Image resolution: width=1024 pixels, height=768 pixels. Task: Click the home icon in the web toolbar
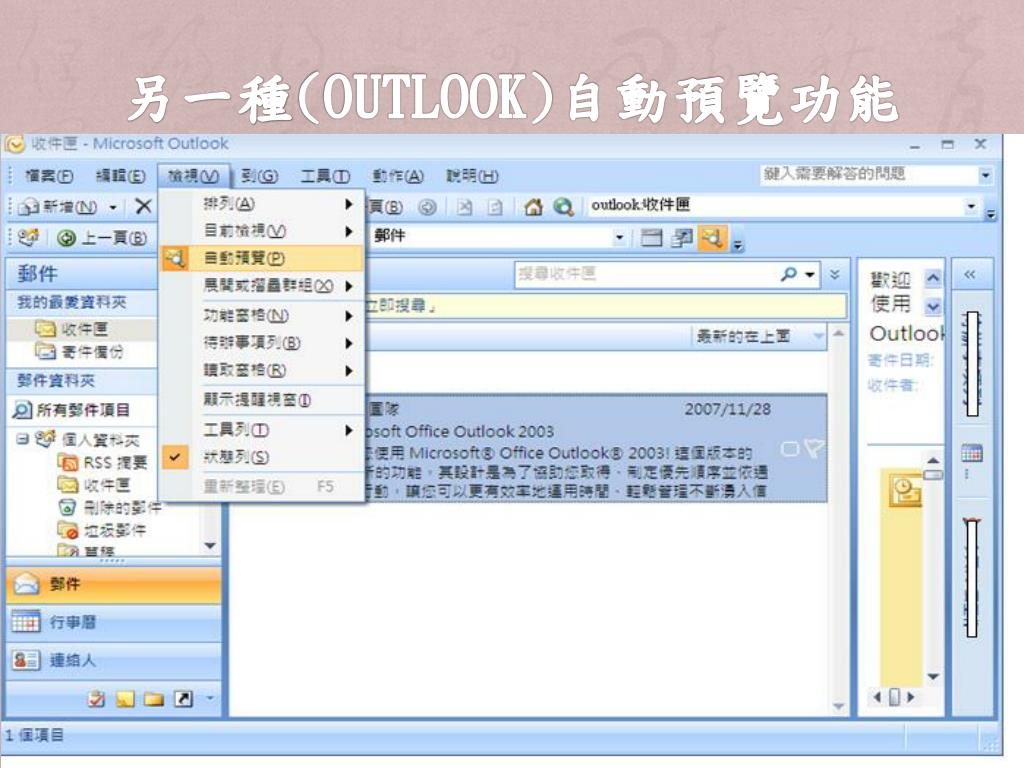pos(534,207)
